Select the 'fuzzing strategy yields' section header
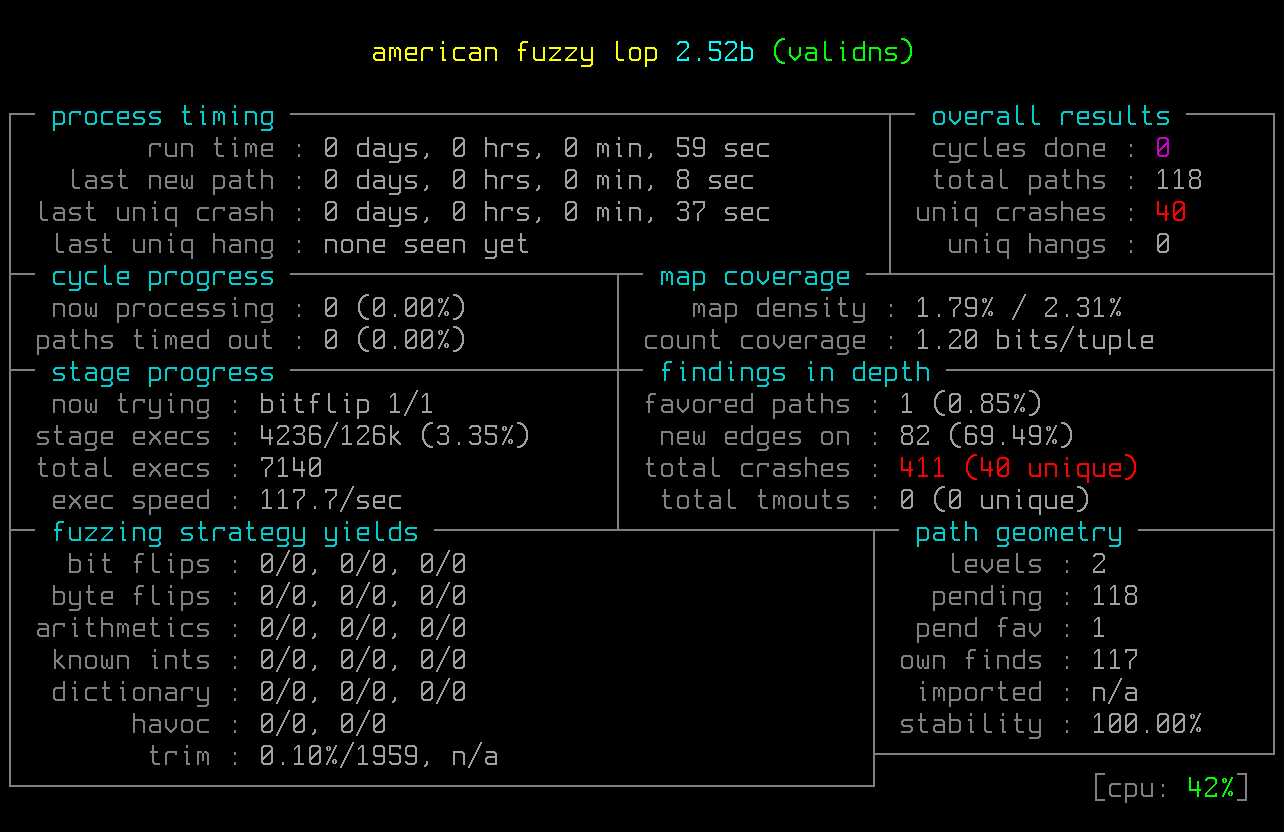The width and height of the screenshot is (1284, 832). click(x=235, y=533)
